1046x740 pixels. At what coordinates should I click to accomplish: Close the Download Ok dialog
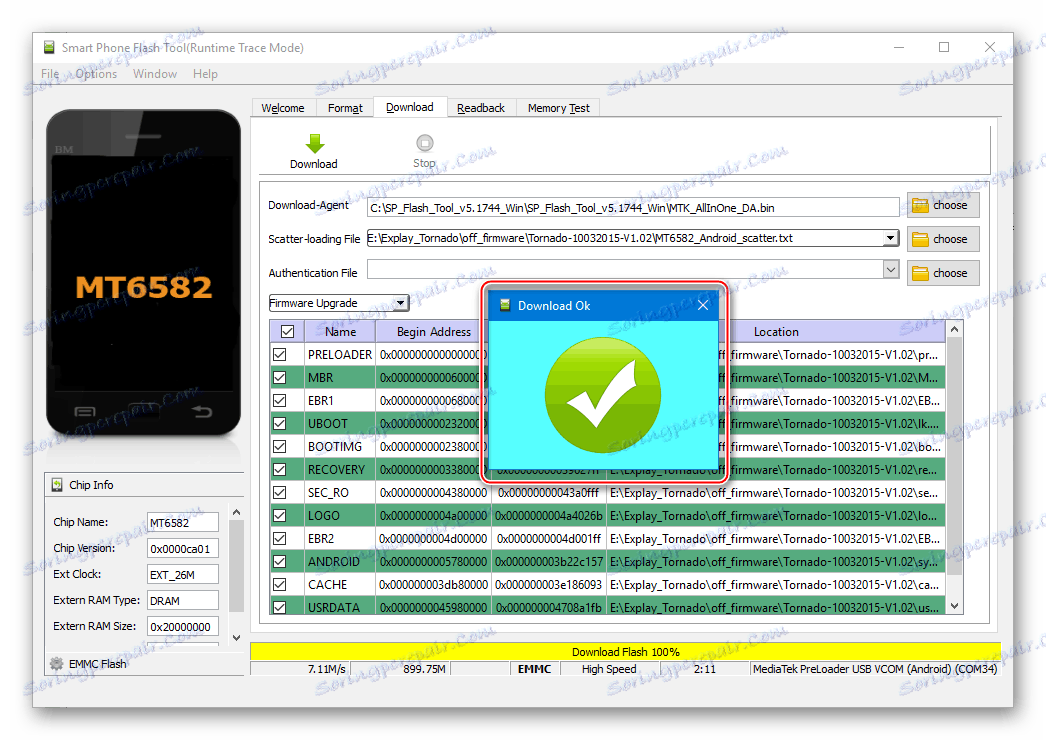click(703, 305)
